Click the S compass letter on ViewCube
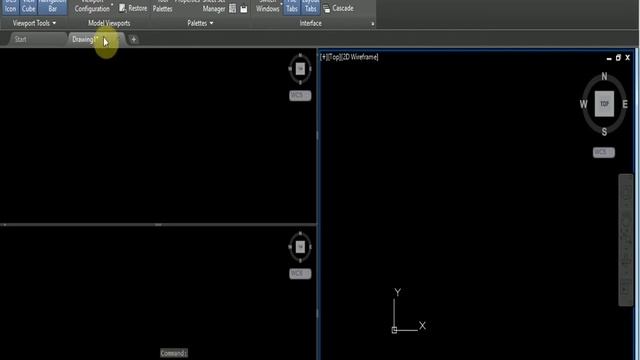 pyautogui.click(x=604, y=132)
